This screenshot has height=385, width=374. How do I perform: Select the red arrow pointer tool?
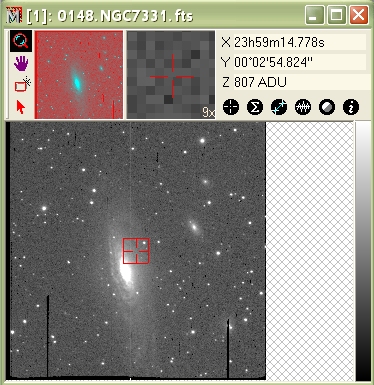point(21,107)
